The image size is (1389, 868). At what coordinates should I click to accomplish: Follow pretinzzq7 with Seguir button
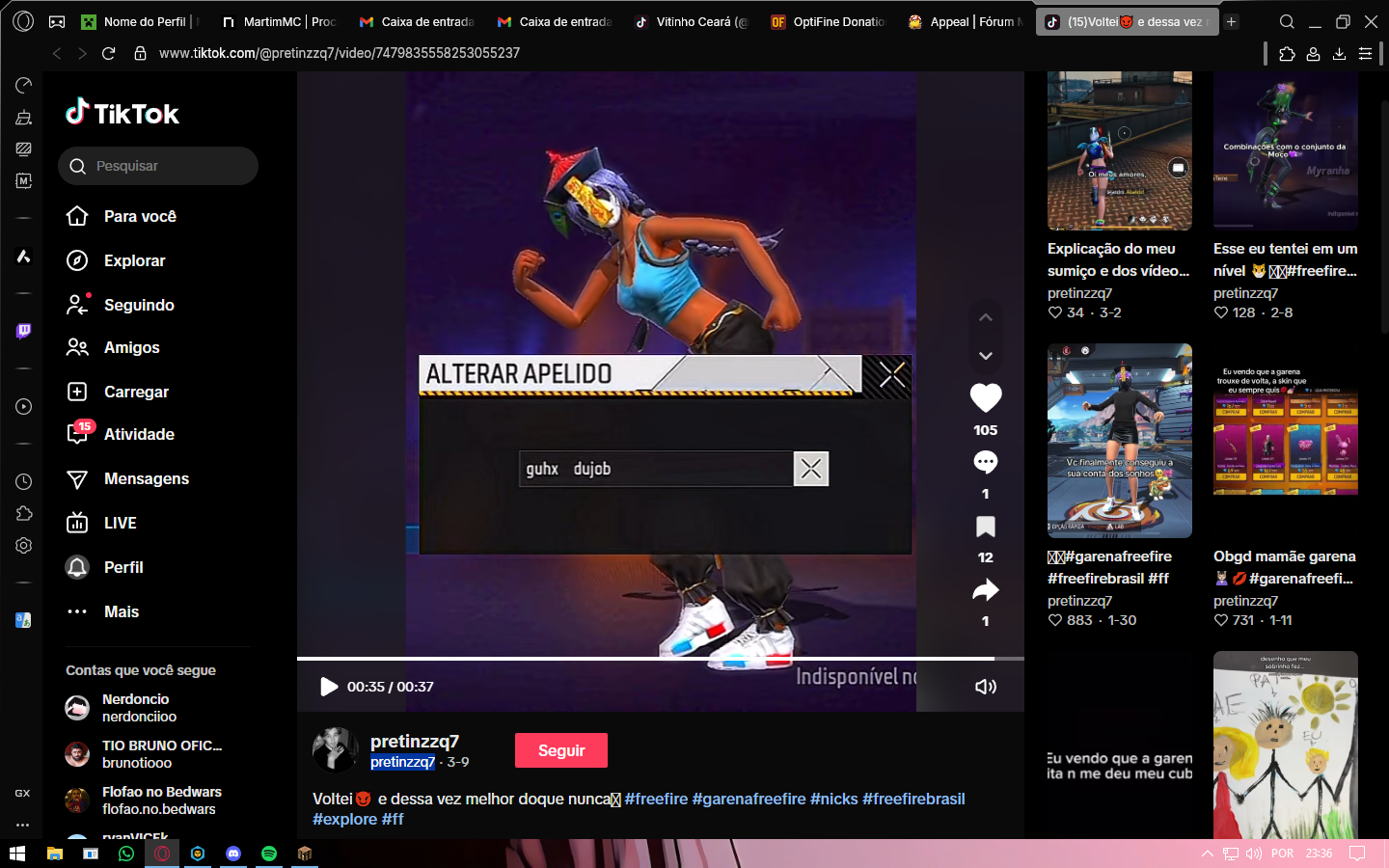560,750
